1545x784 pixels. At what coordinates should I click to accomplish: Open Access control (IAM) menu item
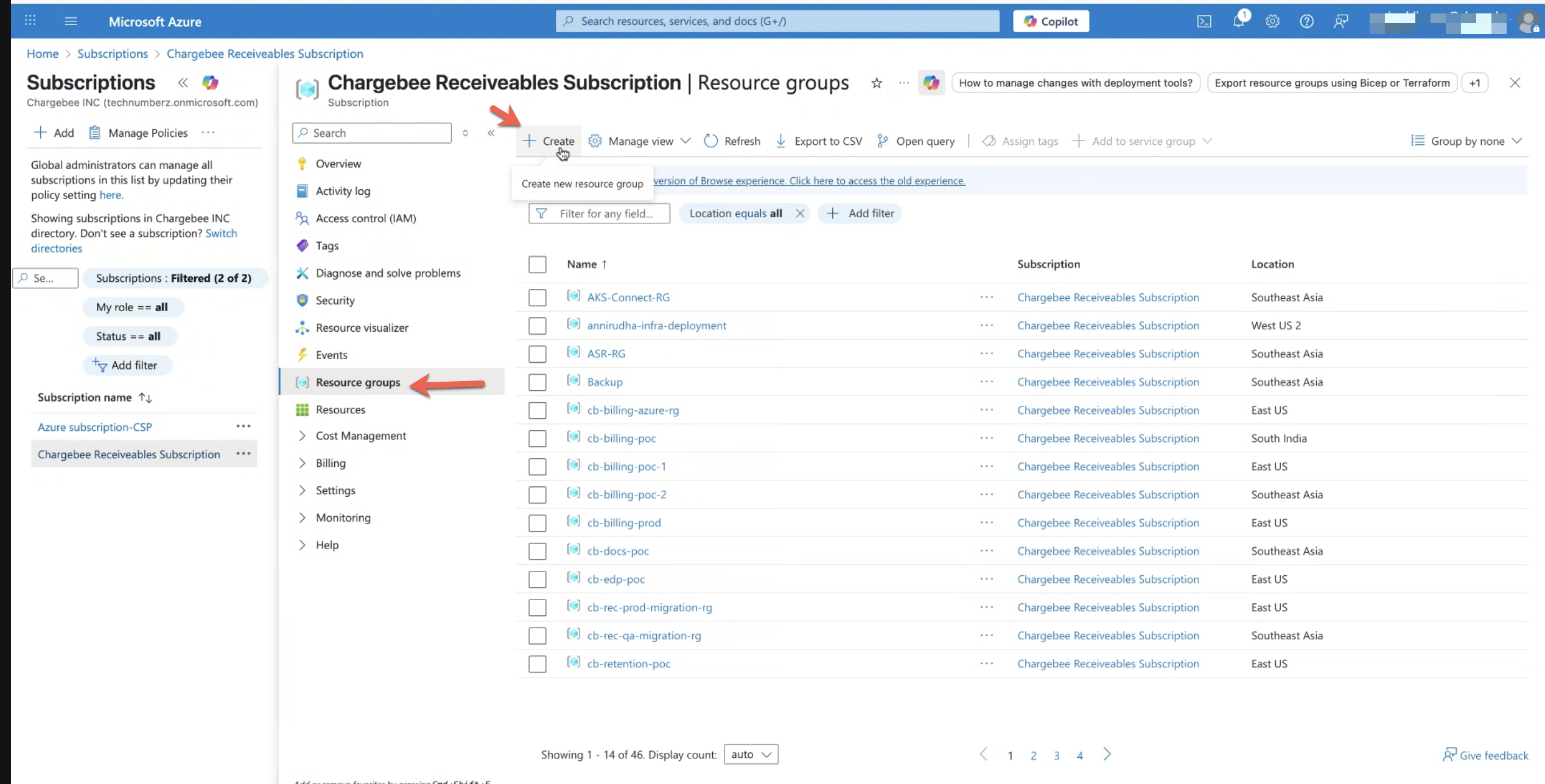coord(365,218)
